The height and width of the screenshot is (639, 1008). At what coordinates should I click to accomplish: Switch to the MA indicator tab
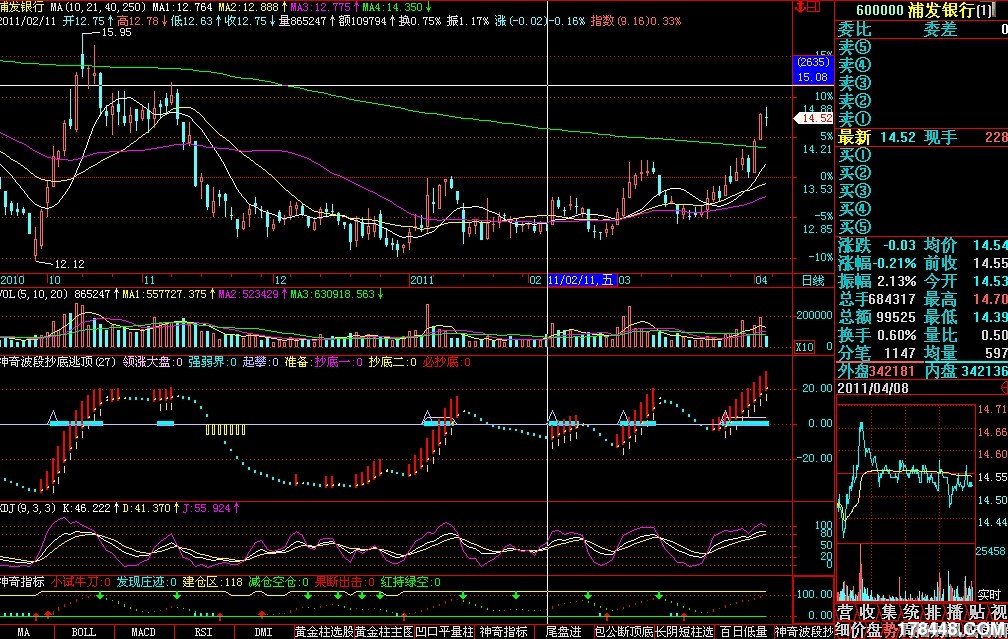(x=24, y=633)
